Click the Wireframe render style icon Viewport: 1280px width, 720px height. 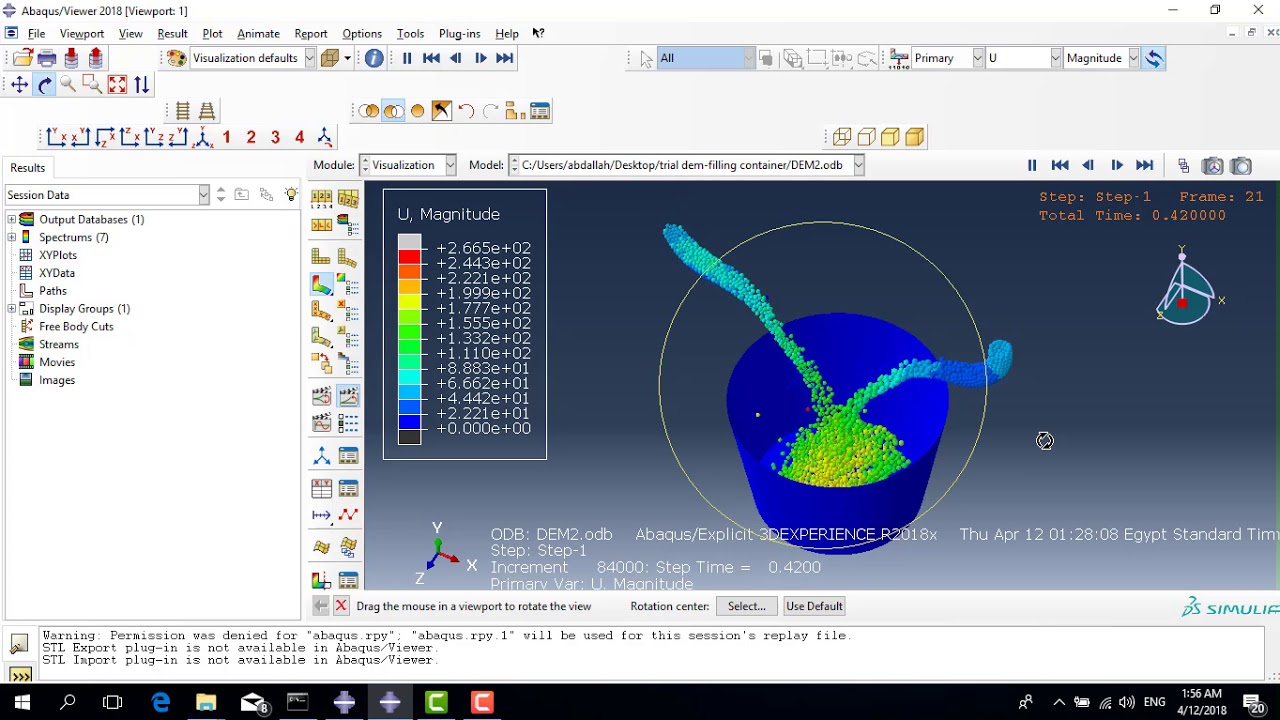[x=842, y=137]
